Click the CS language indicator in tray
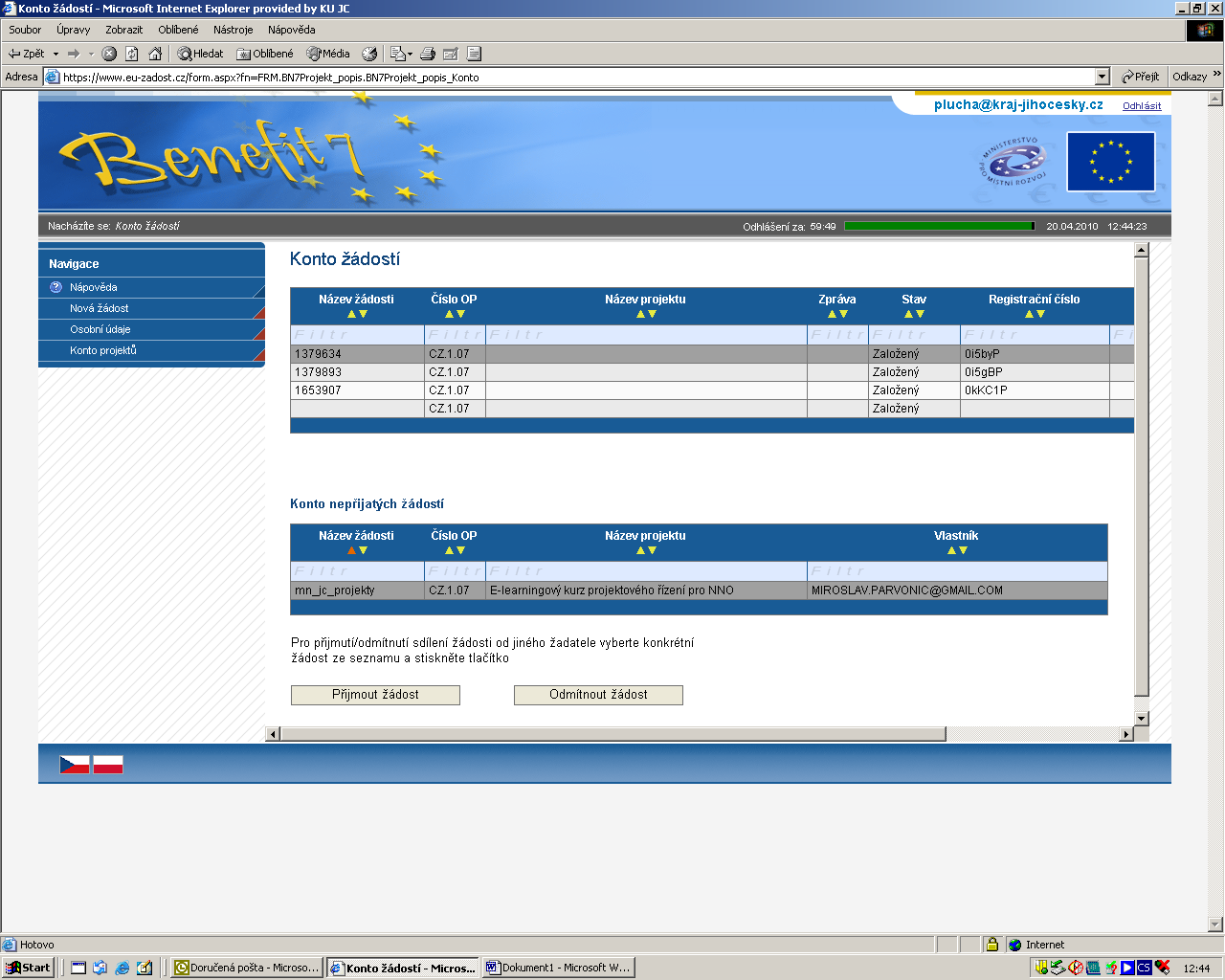 1145,968
